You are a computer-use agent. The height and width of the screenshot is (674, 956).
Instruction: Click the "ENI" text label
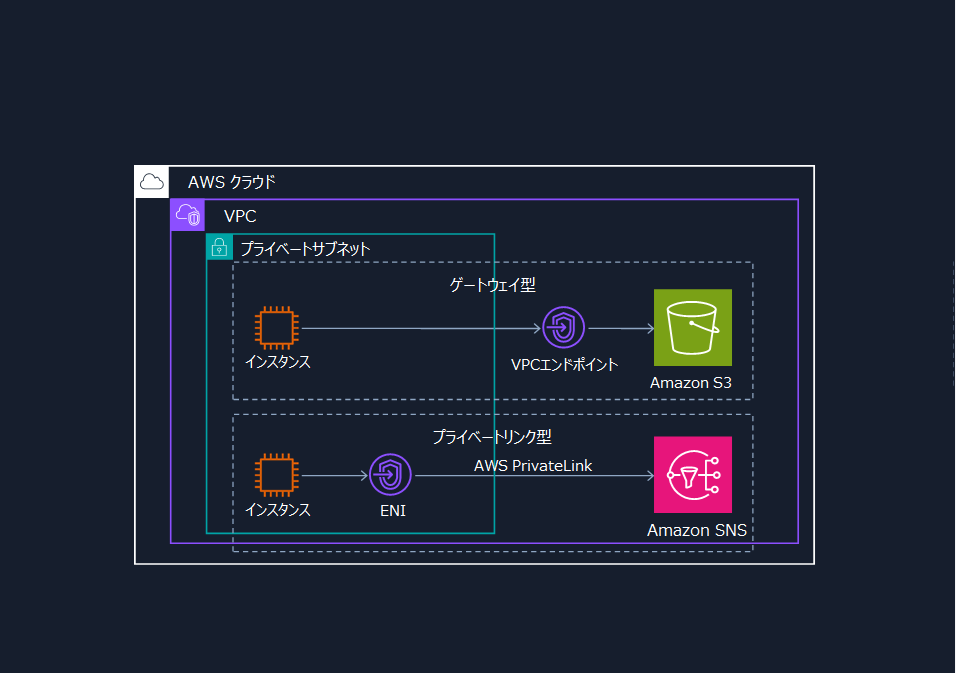[391, 510]
